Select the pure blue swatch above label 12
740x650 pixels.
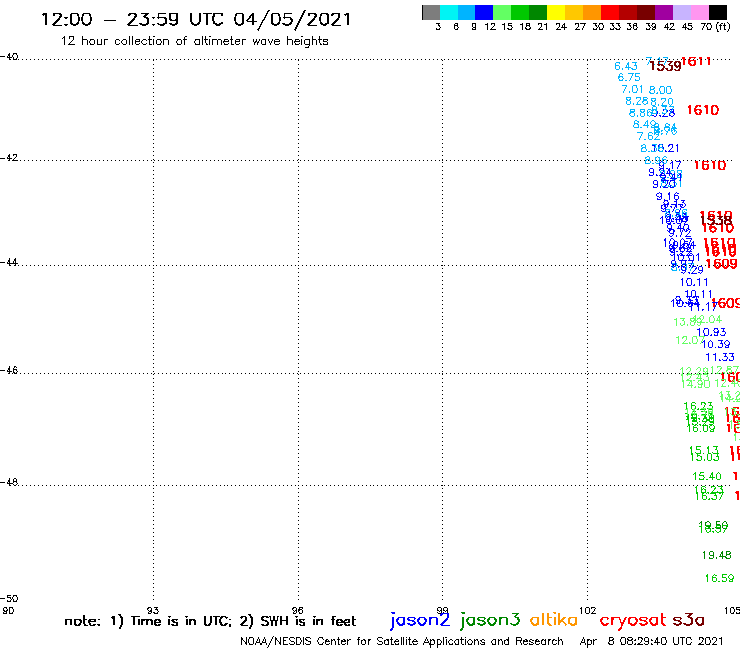[x=484, y=12]
